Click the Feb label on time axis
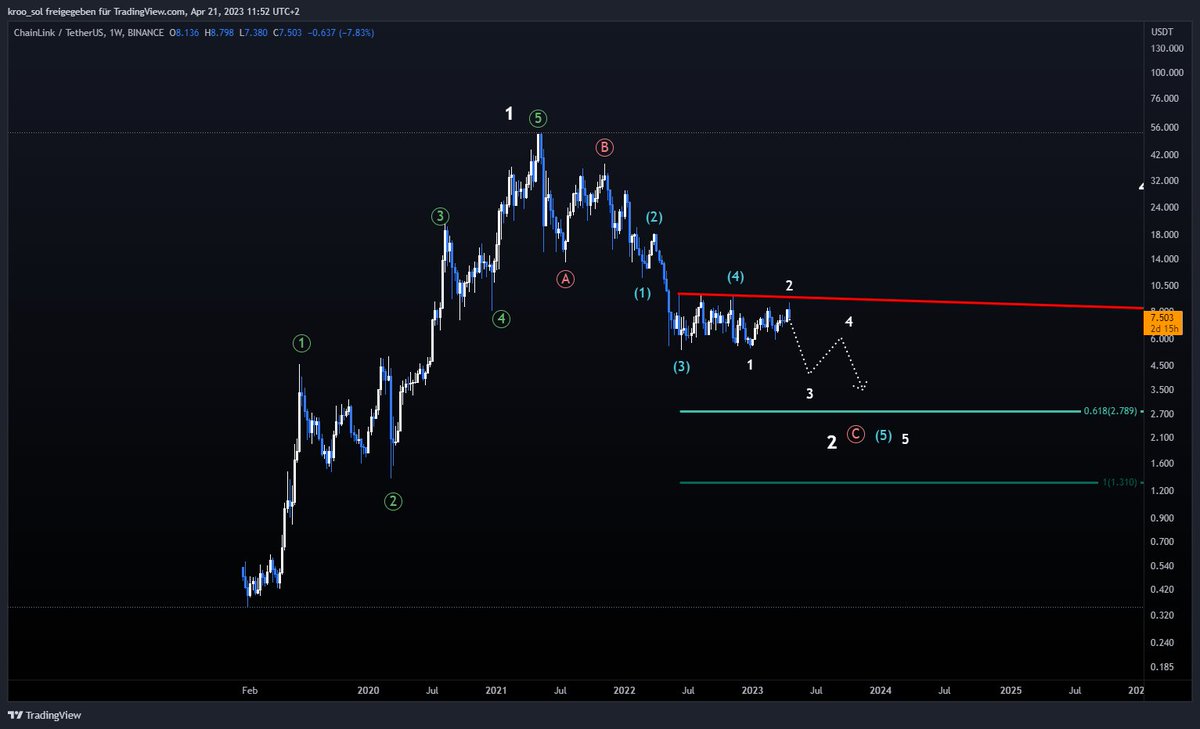Screen dimensions: 1200x729 point(250,690)
